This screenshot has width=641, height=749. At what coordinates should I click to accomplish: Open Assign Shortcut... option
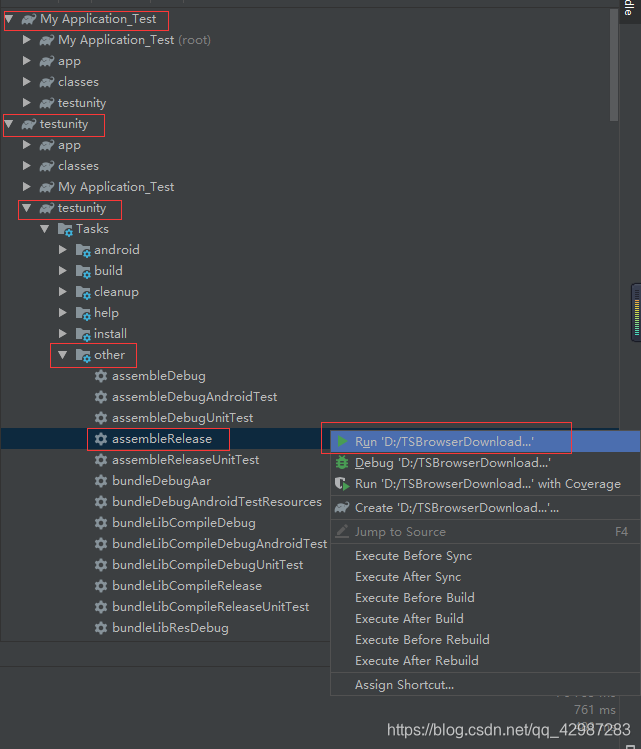tap(486, 685)
